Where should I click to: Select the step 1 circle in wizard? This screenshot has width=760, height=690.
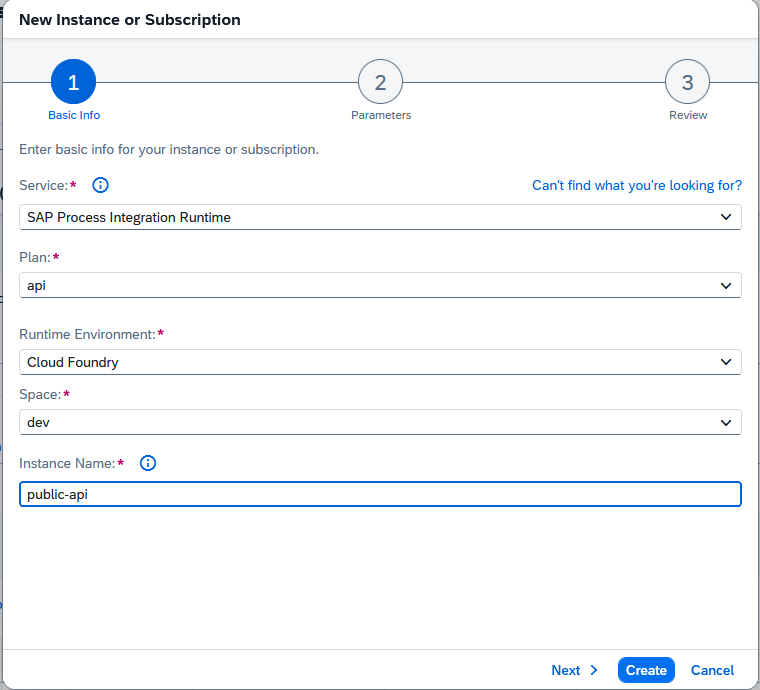coord(73,83)
